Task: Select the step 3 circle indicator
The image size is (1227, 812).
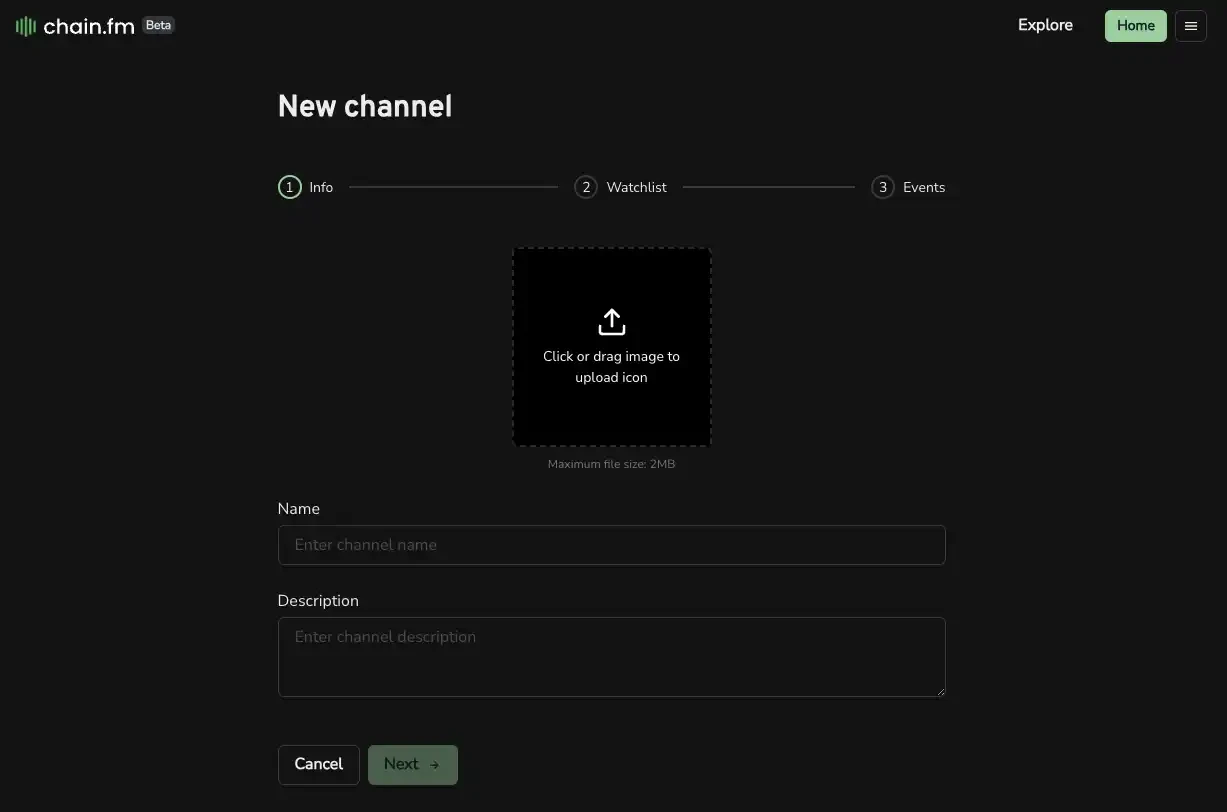Action: [x=882, y=187]
